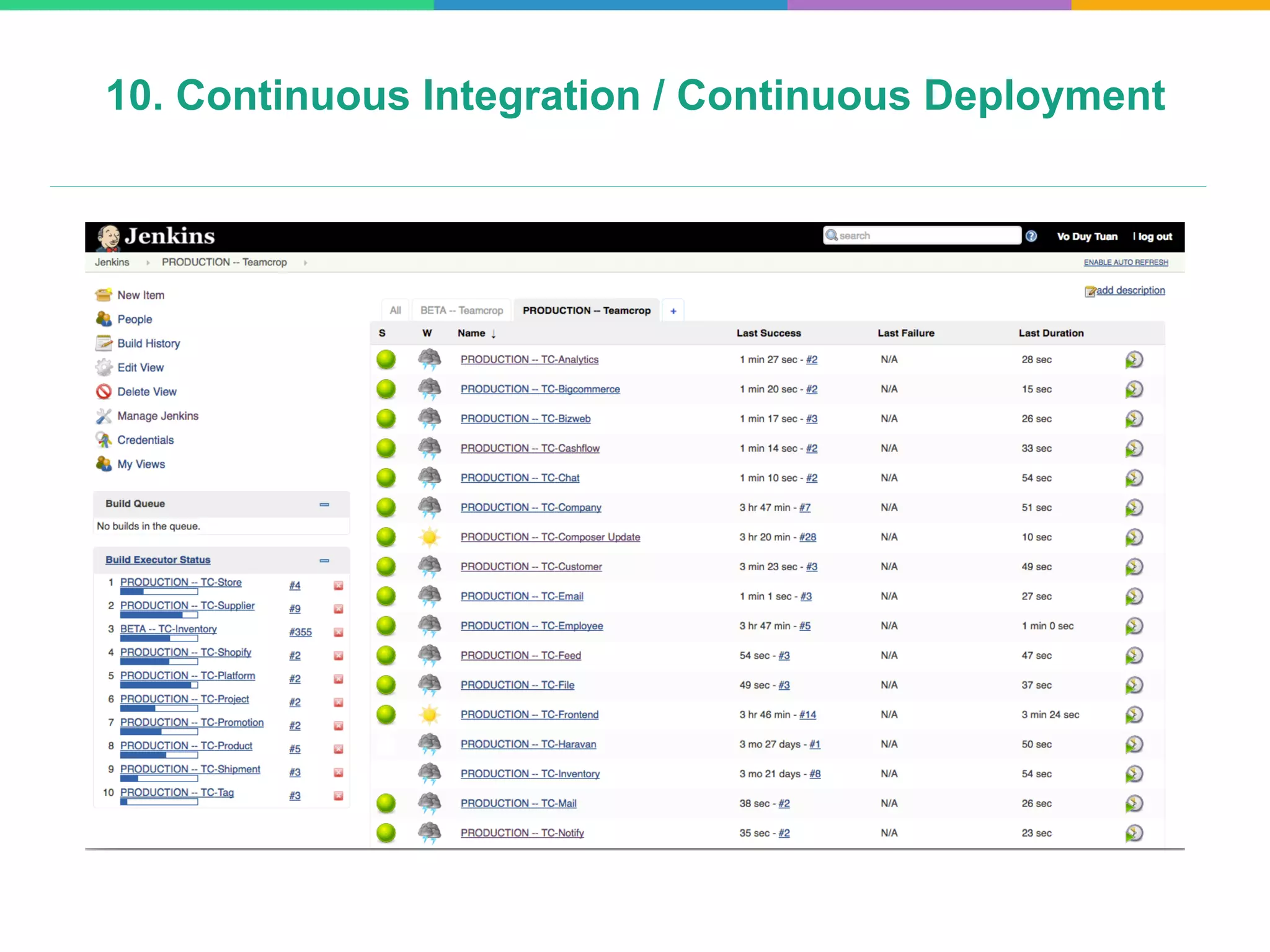Sort by Last Failure column header

pos(906,333)
